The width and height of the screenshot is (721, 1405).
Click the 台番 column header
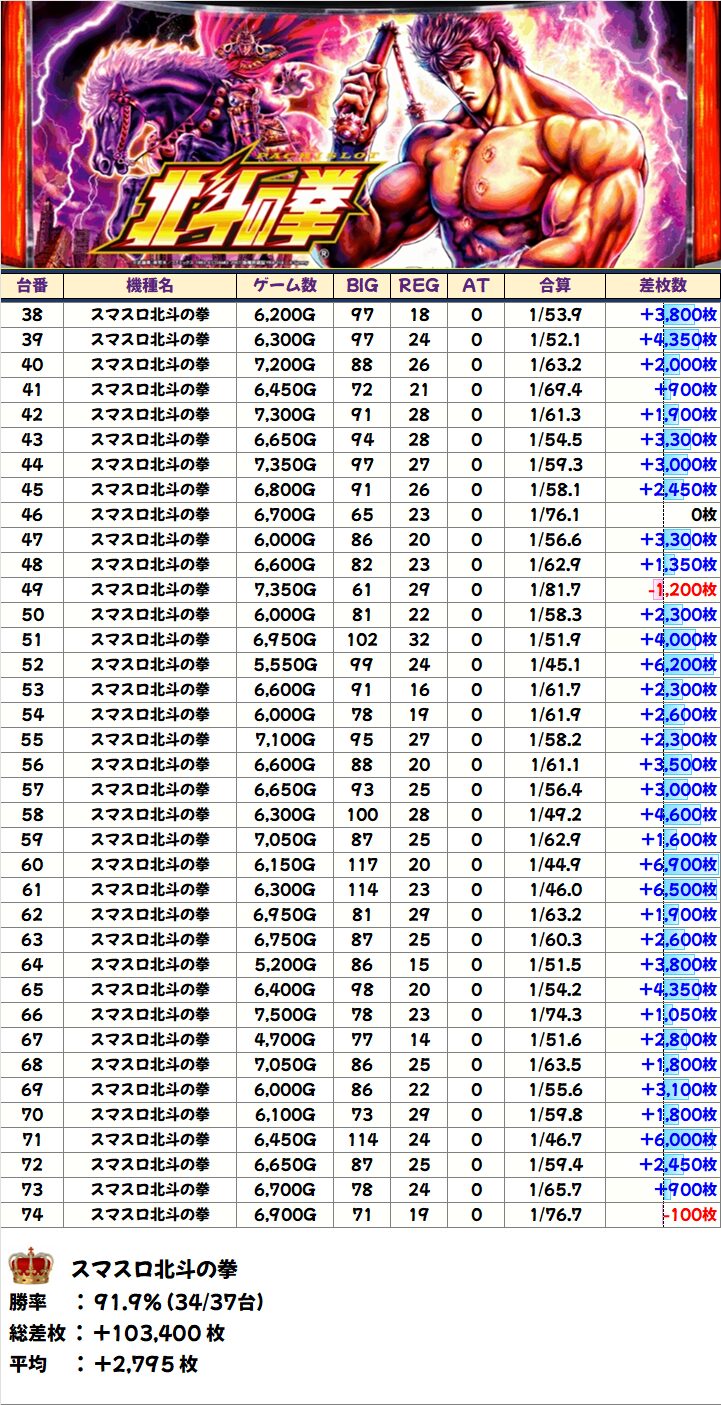click(32, 285)
